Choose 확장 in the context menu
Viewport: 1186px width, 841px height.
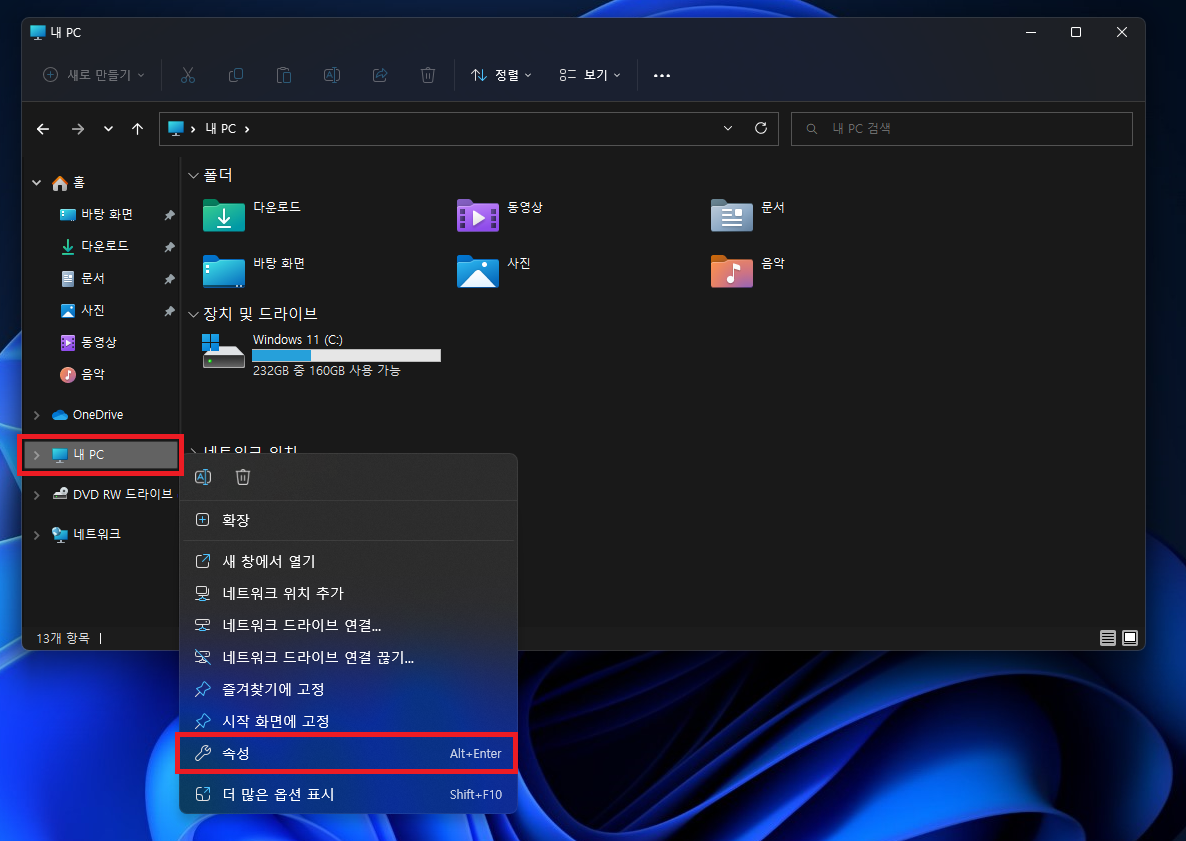pyautogui.click(x=348, y=520)
